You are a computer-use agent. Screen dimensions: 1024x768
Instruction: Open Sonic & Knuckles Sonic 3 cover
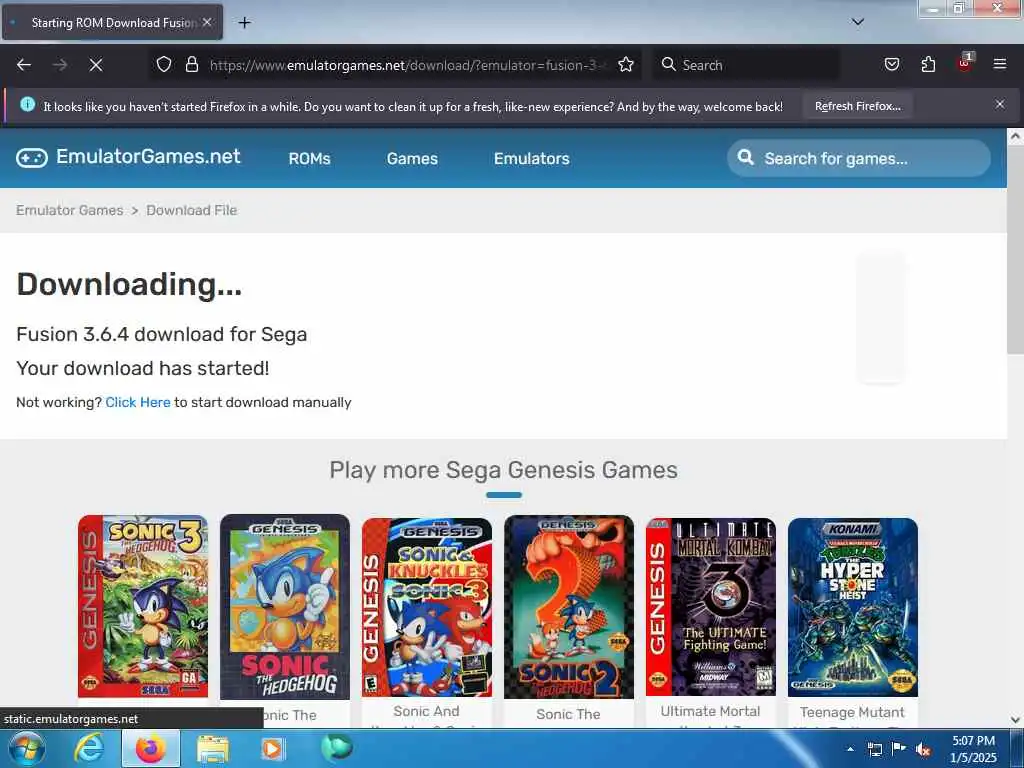click(427, 607)
